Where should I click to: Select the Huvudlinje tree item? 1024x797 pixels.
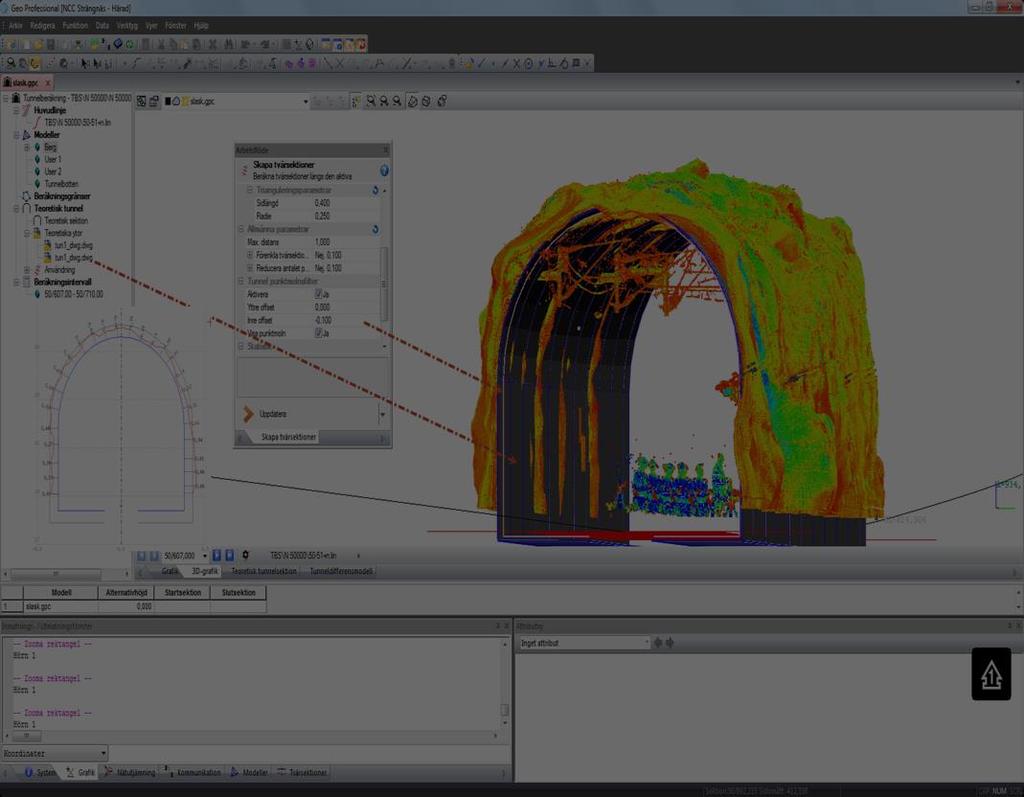click(50, 110)
